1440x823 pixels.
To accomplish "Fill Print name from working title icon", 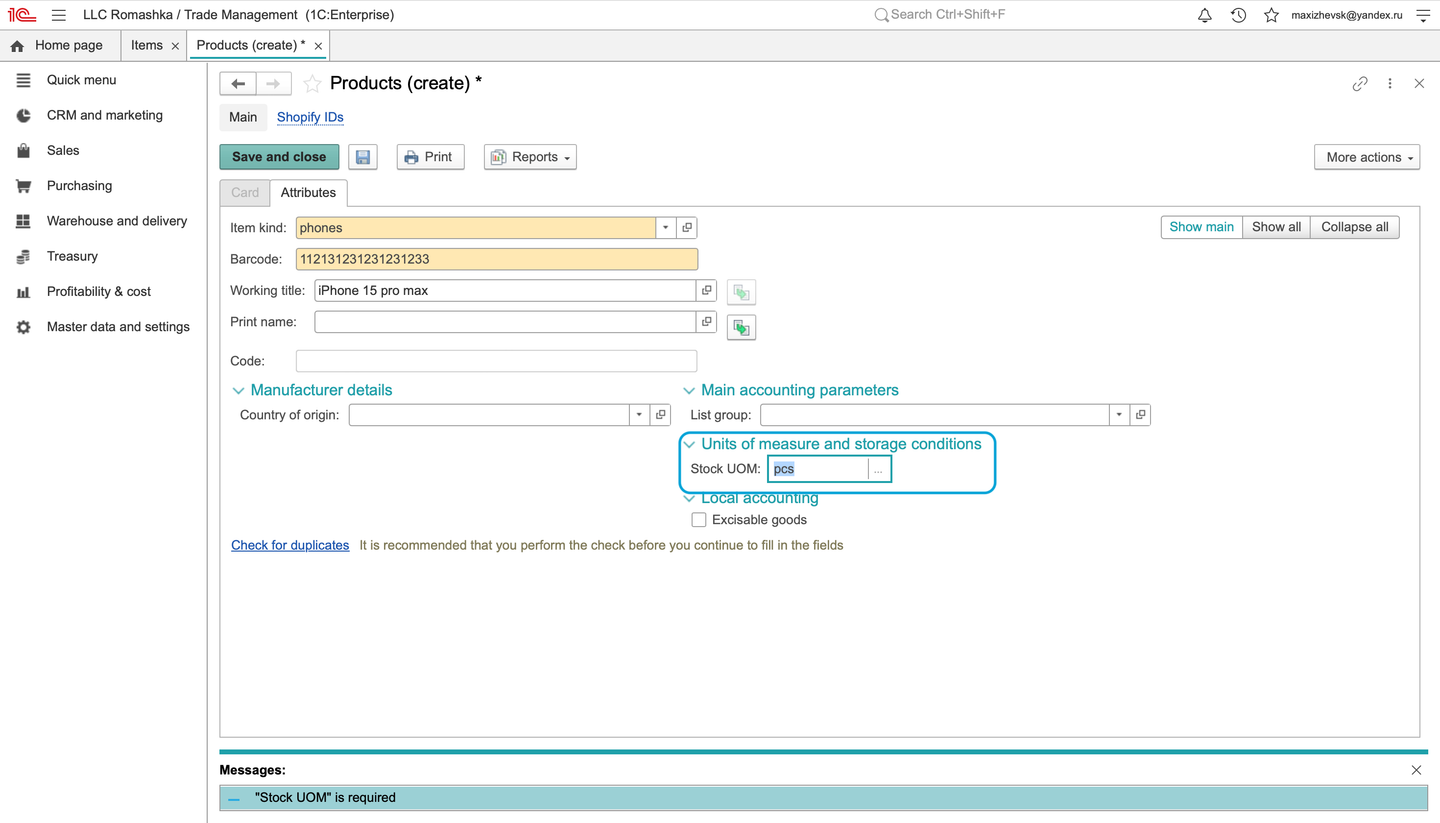I will (x=741, y=327).
